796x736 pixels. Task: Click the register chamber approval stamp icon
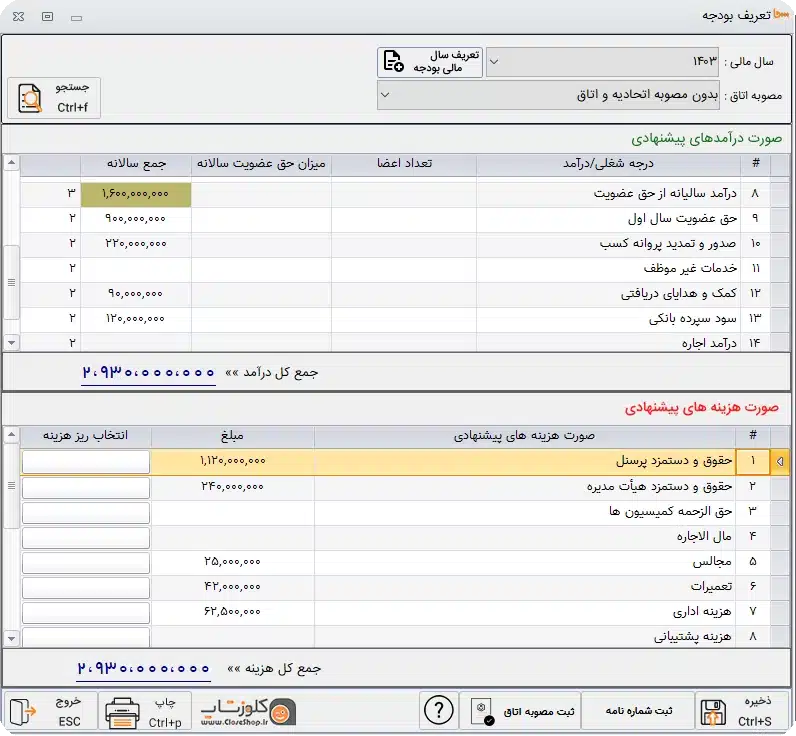tap(482, 712)
